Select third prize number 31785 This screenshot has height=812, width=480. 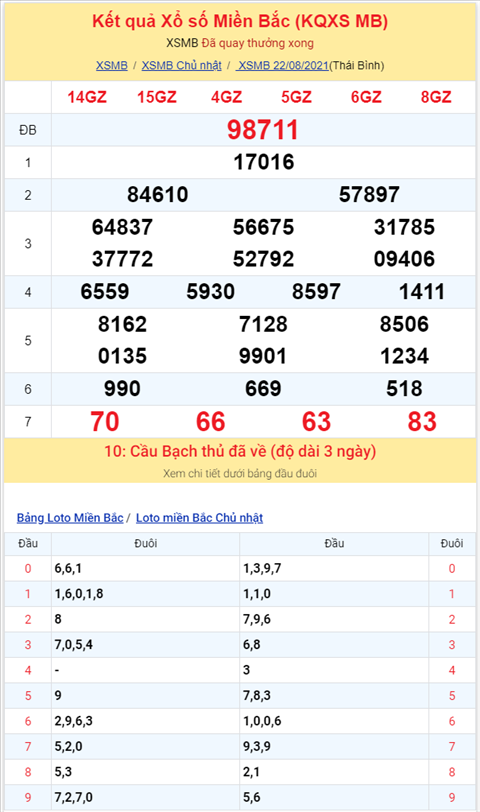point(404,227)
